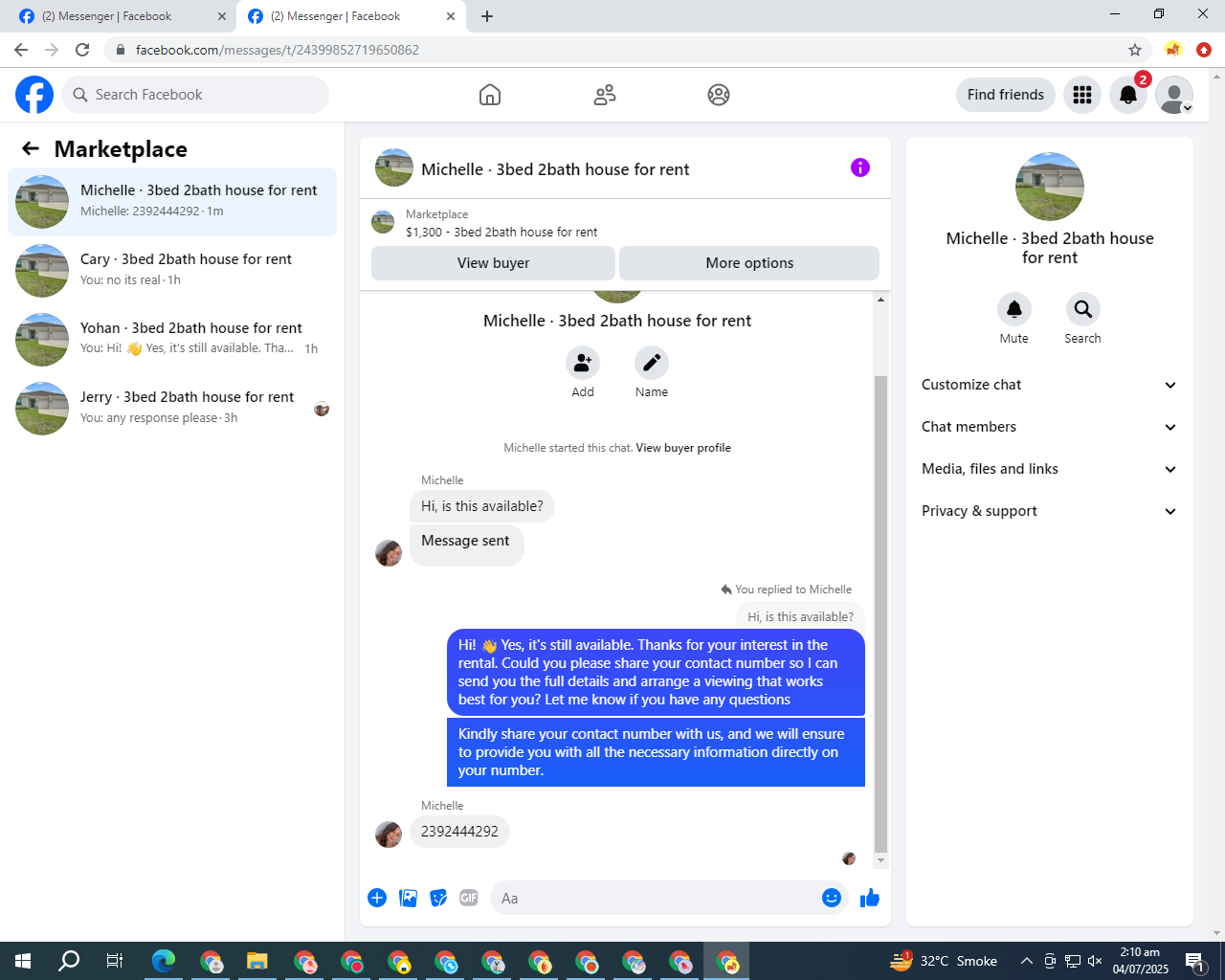The width and height of the screenshot is (1225, 980).
Task: Click the Find friends button
Action: pos(1006,95)
